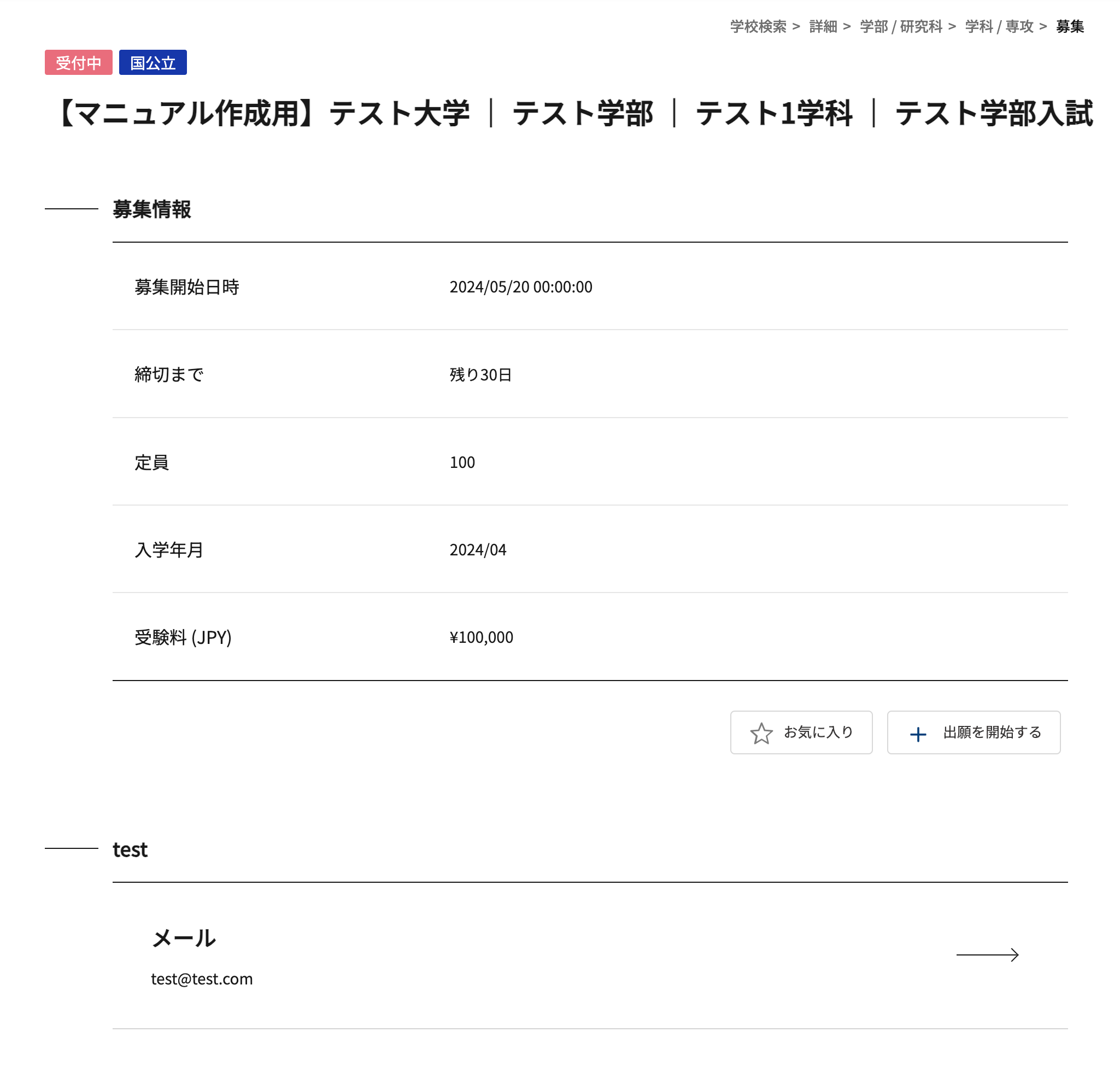Click the 募集情報 section heading
1120x1067 pixels.
click(x=151, y=209)
